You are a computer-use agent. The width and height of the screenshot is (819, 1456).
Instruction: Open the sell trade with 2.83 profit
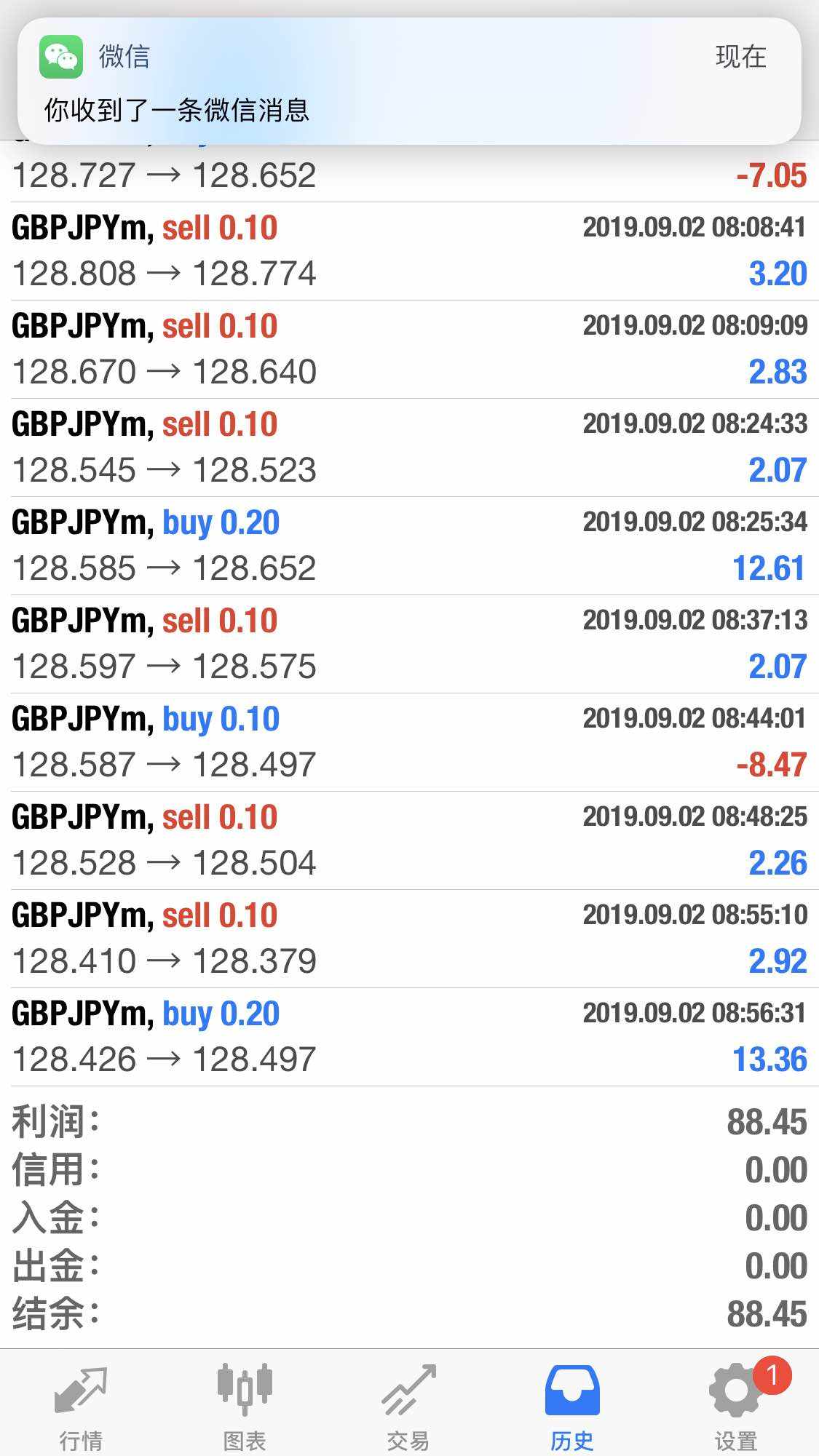(409, 349)
